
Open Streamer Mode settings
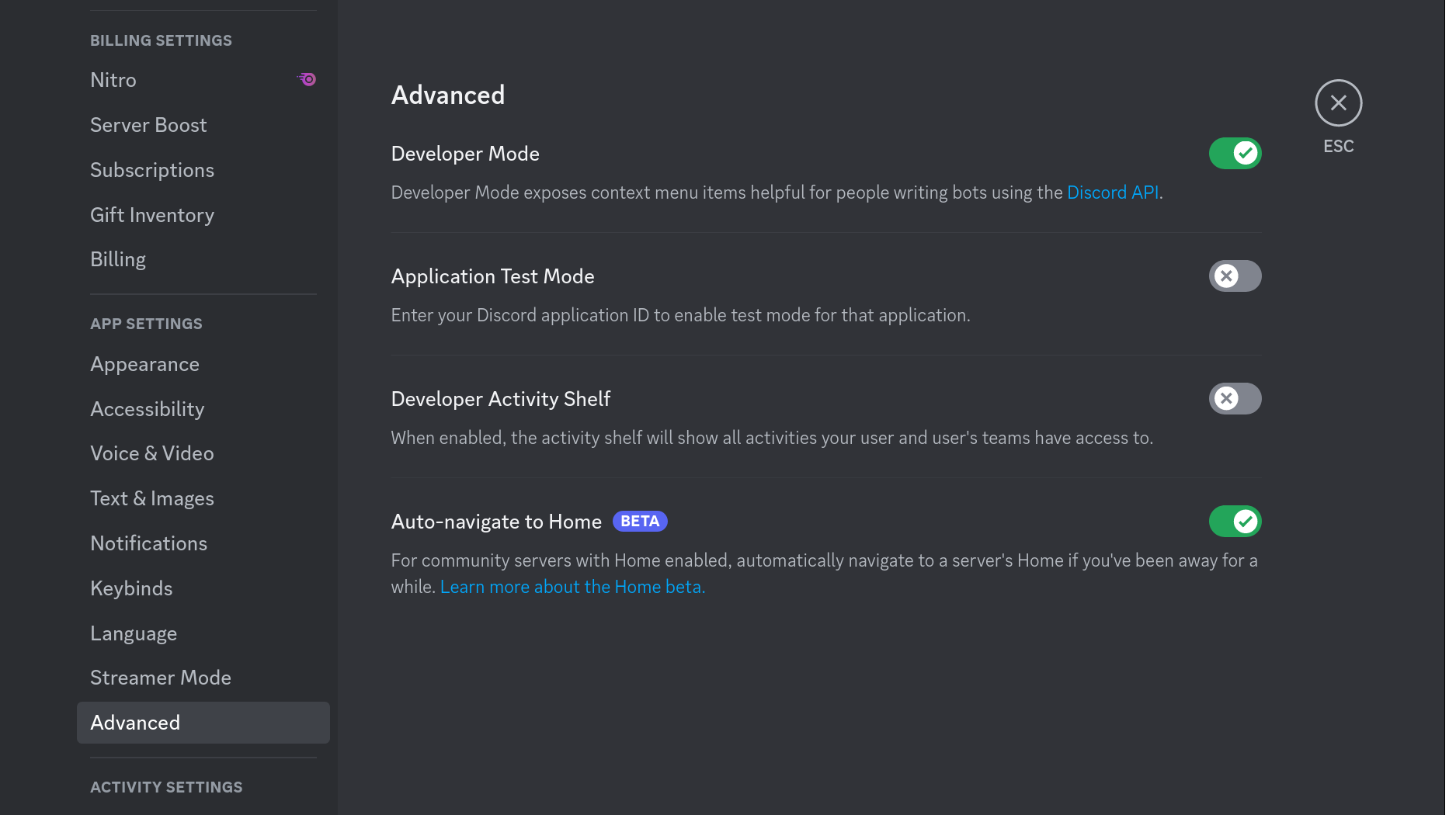[x=160, y=677]
